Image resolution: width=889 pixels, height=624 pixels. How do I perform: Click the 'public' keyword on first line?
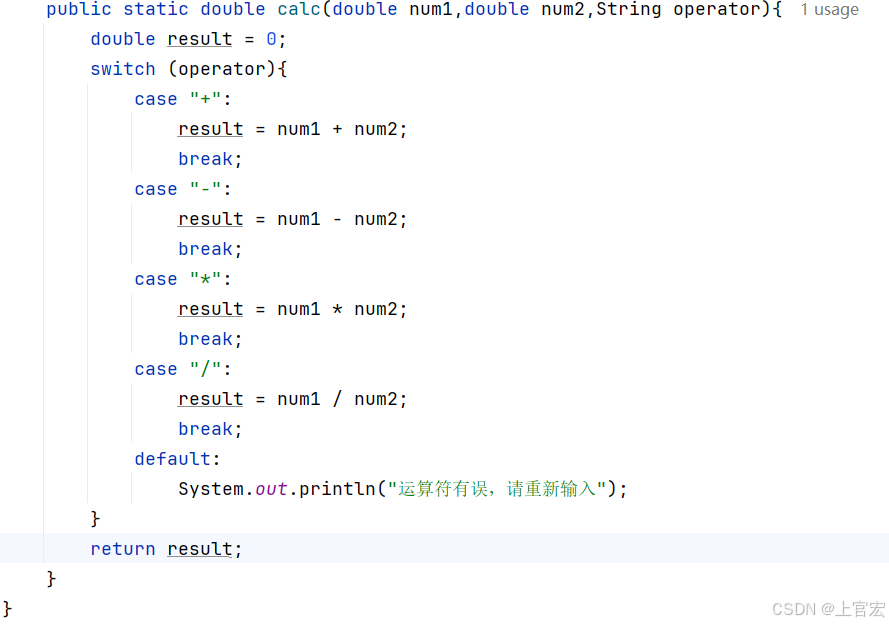click(78, 10)
